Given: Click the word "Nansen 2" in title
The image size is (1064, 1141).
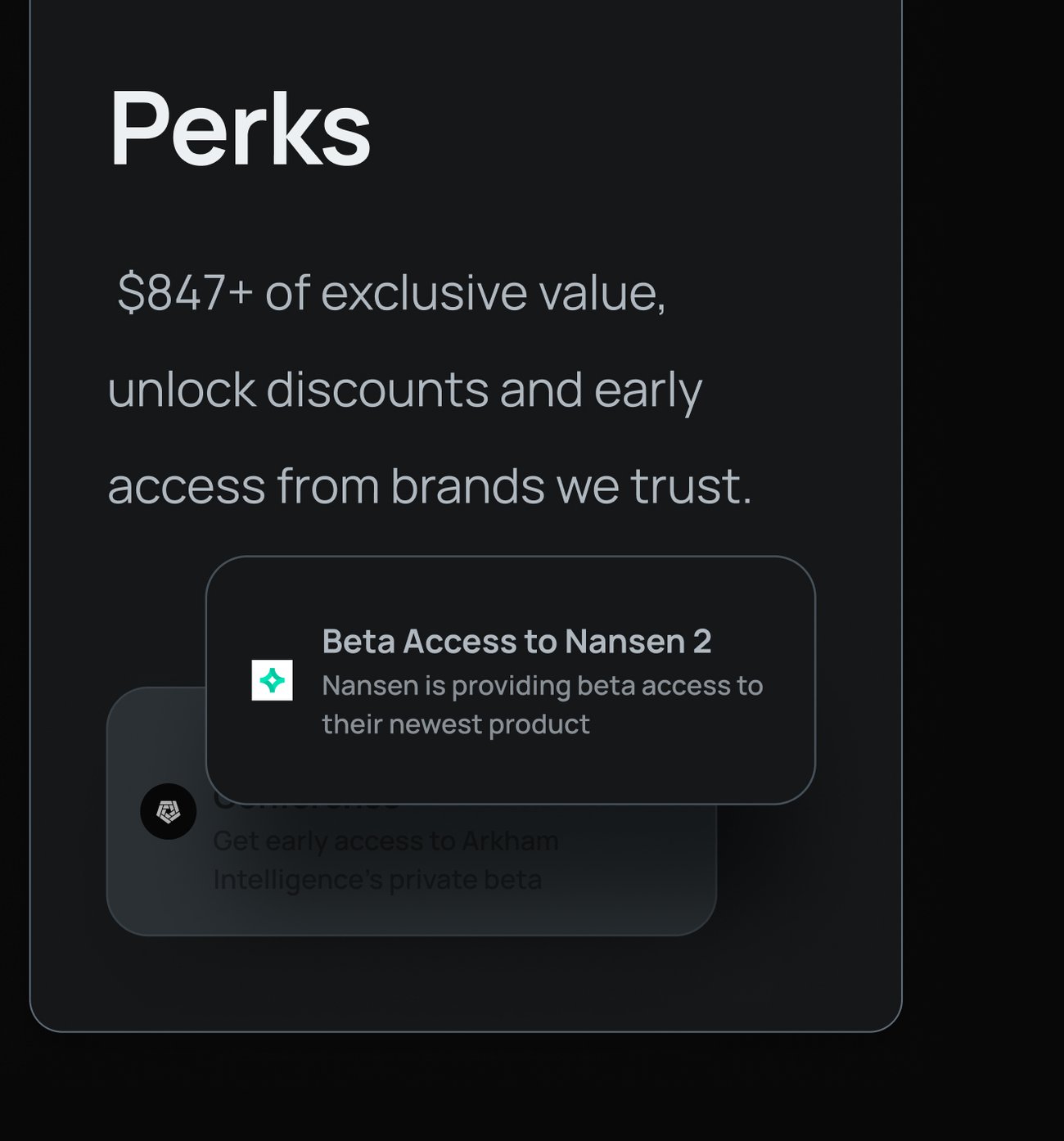Looking at the screenshot, I should pyautogui.click(x=638, y=642).
